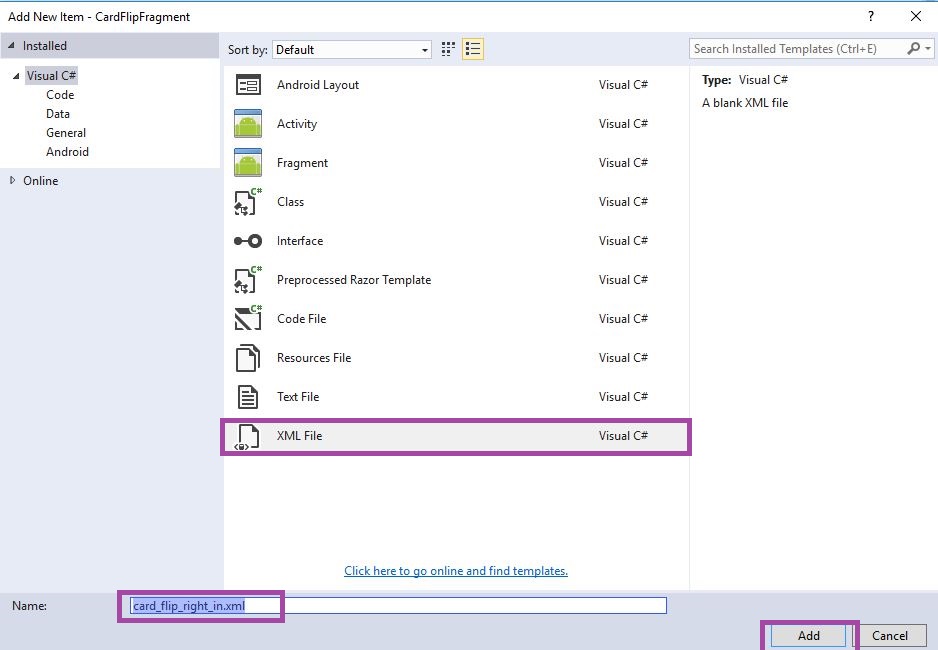Select the Code File template icon
Image resolution: width=938 pixels, height=650 pixels.
point(248,319)
